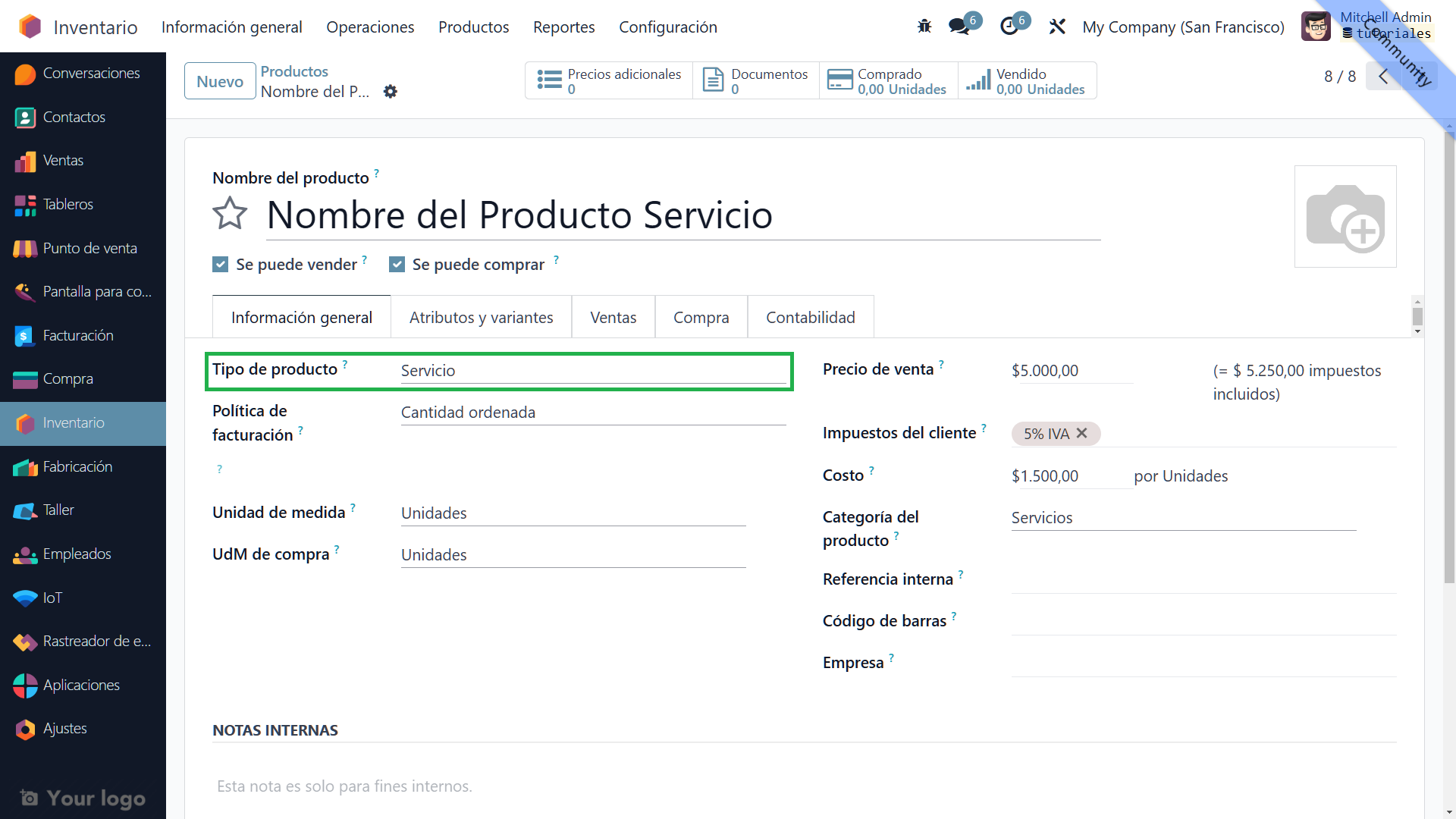Screen dimensions: 1456x819
Task: Open the Contabilidad tab
Action: pyautogui.click(x=810, y=317)
